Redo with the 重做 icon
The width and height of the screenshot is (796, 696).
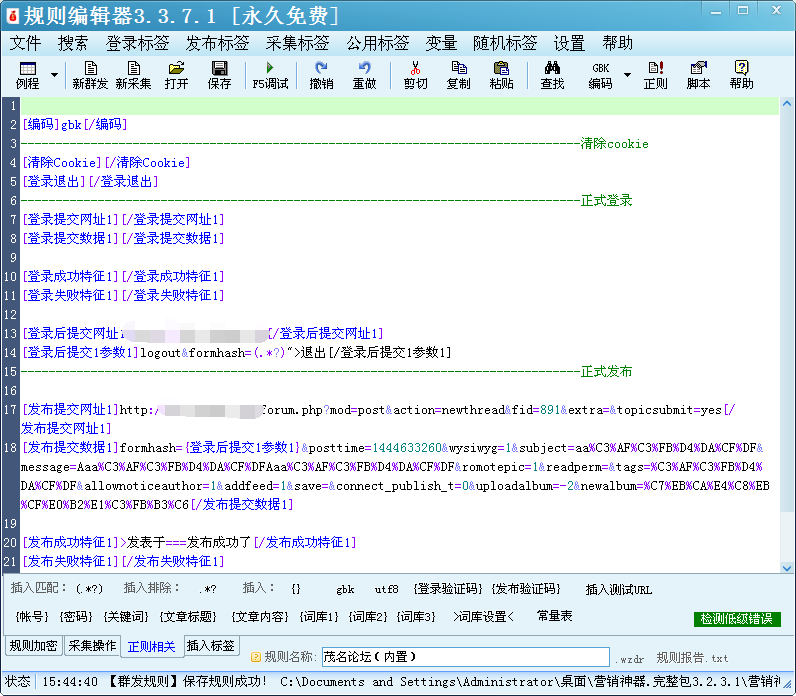coord(364,75)
